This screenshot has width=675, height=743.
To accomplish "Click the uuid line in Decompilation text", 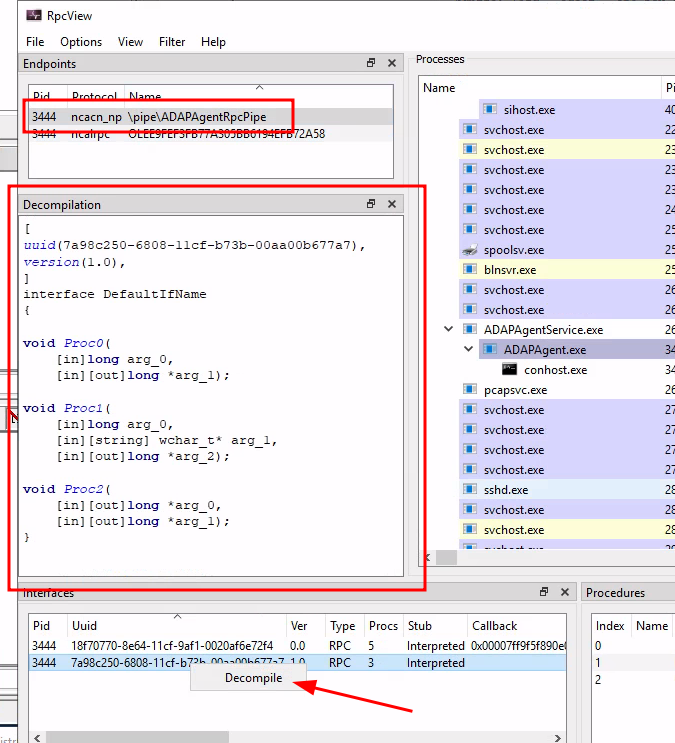I will click(194, 245).
